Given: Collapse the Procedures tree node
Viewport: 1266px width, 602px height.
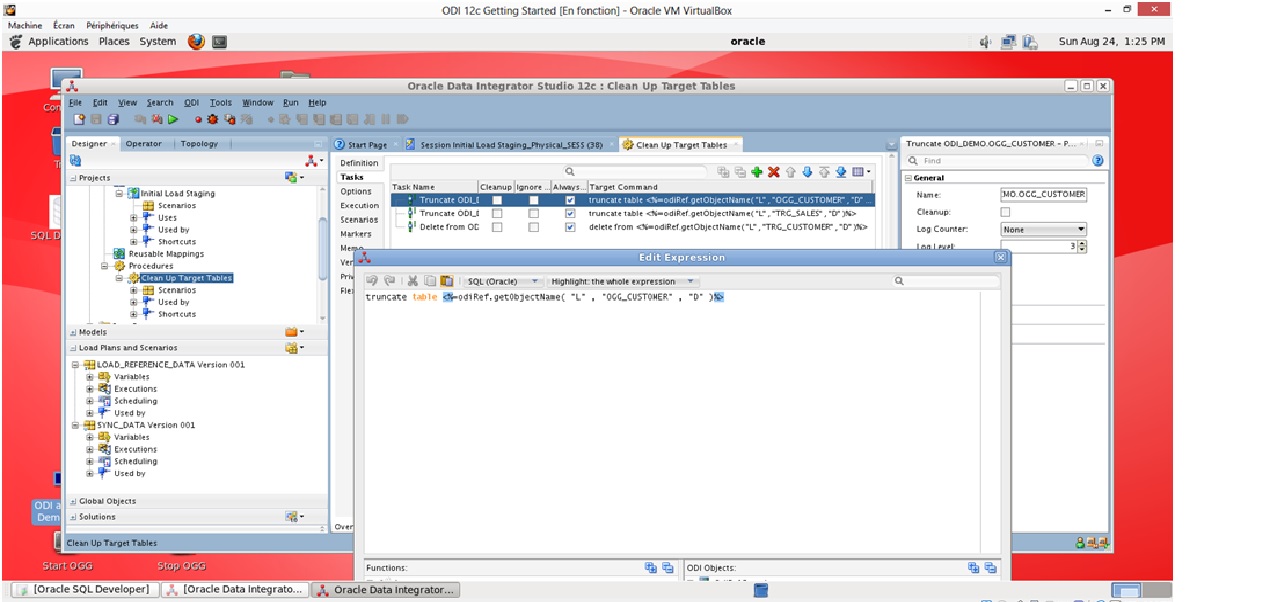Looking at the screenshot, I should 104,266.
